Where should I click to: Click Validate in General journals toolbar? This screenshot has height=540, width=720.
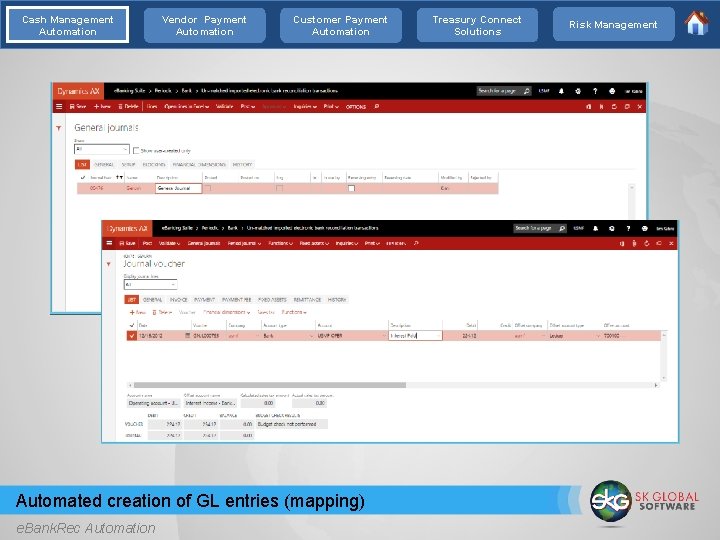click(225, 107)
